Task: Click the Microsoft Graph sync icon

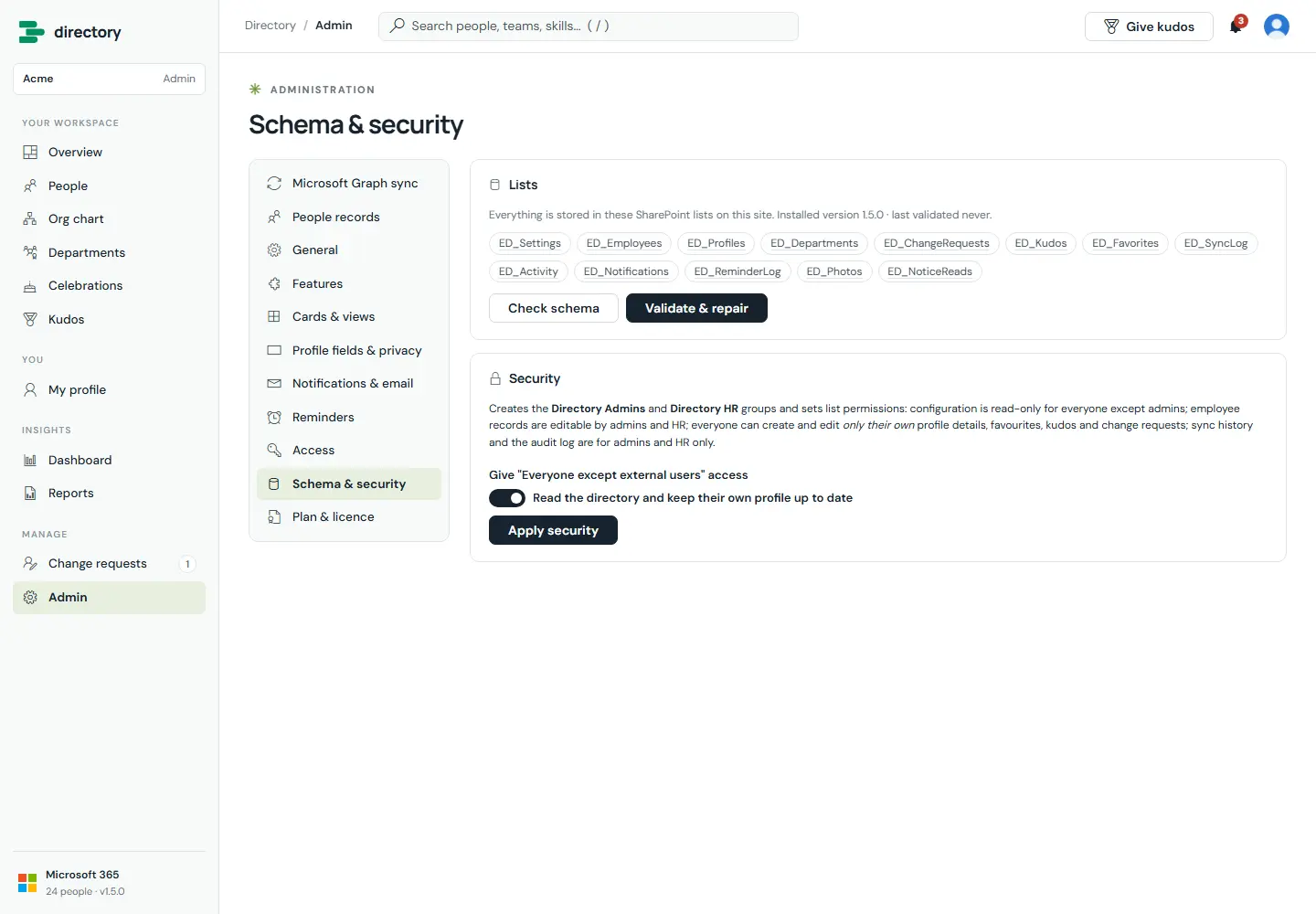Action: (x=274, y=183)
